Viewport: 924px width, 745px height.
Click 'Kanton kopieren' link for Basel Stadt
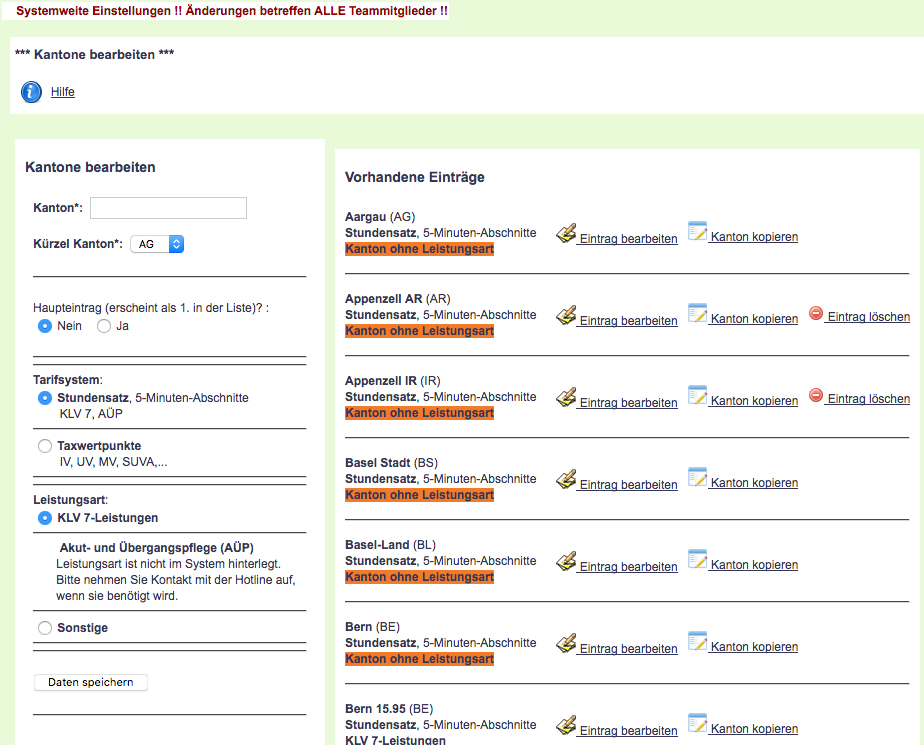click(x=754, y=483)
